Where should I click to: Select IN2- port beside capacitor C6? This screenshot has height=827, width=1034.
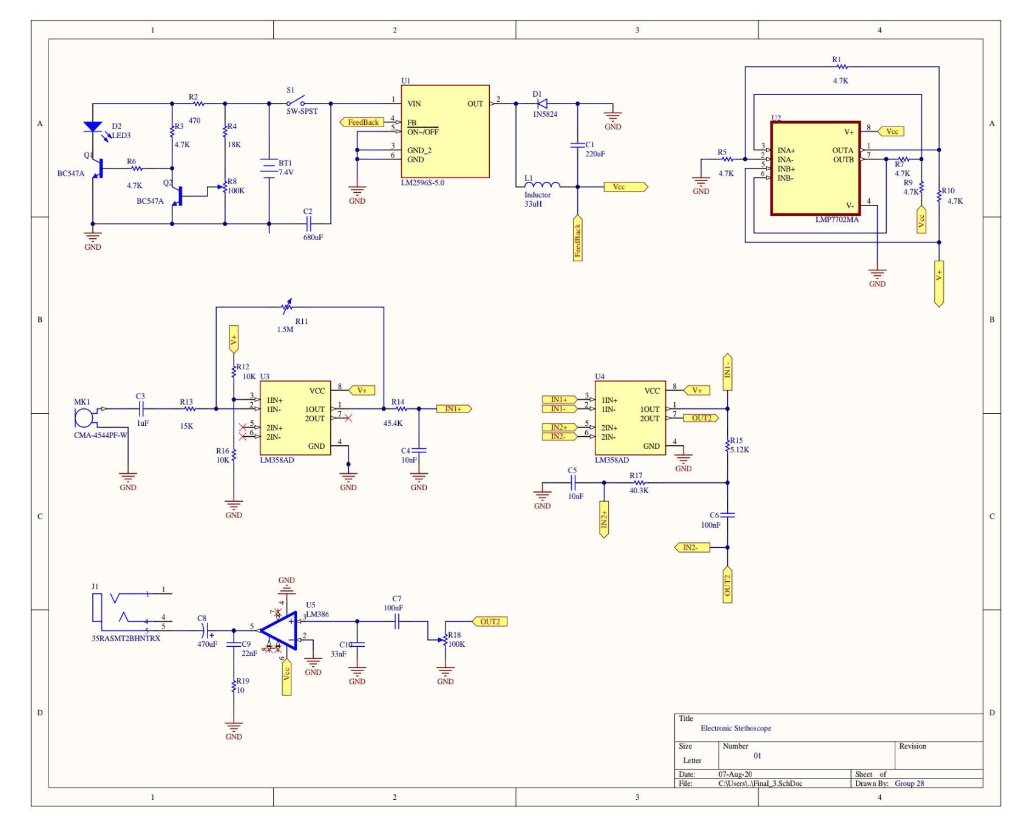(692, 547)
